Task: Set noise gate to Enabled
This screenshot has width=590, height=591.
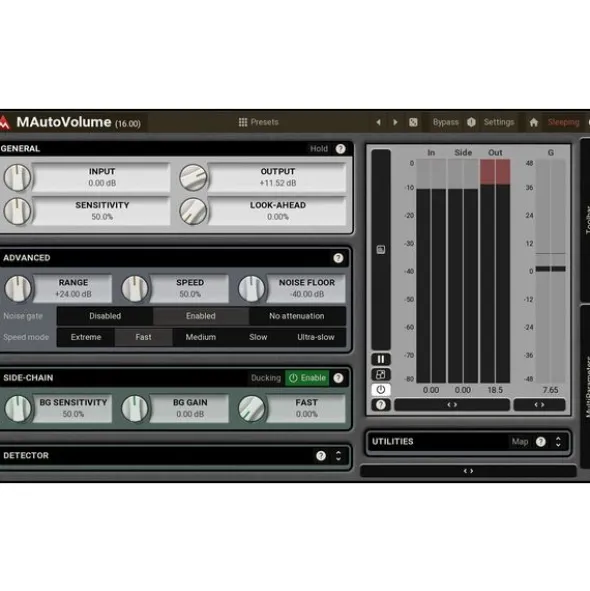Action: pyautogui.click(x=201, y=316)
